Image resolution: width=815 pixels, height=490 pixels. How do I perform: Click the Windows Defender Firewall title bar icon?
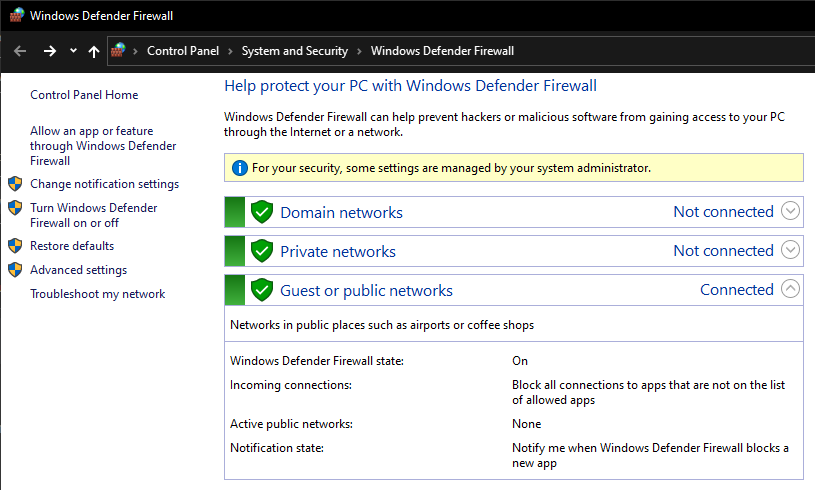tap(17, 15)
